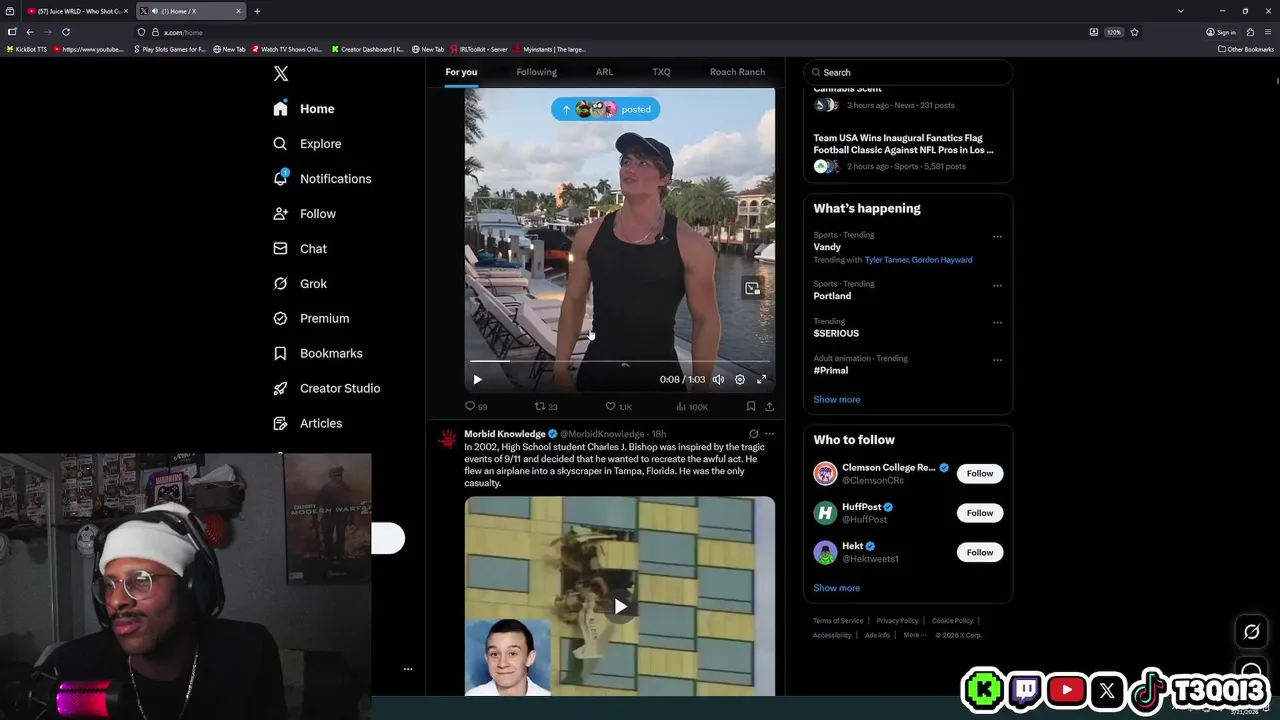Open Morbid Knowledge profile name
This screenshot has width=1280, height=720.
pos(505,434)
